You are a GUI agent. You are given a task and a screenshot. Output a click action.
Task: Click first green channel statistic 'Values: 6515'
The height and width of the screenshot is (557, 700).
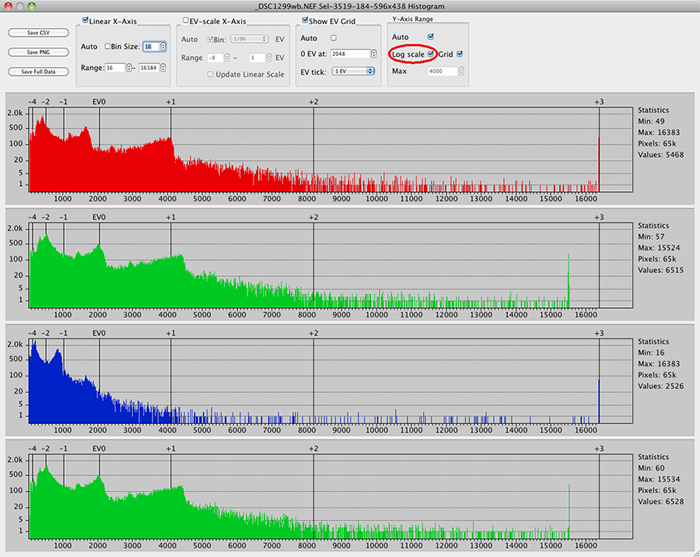(x=661, y=270)
